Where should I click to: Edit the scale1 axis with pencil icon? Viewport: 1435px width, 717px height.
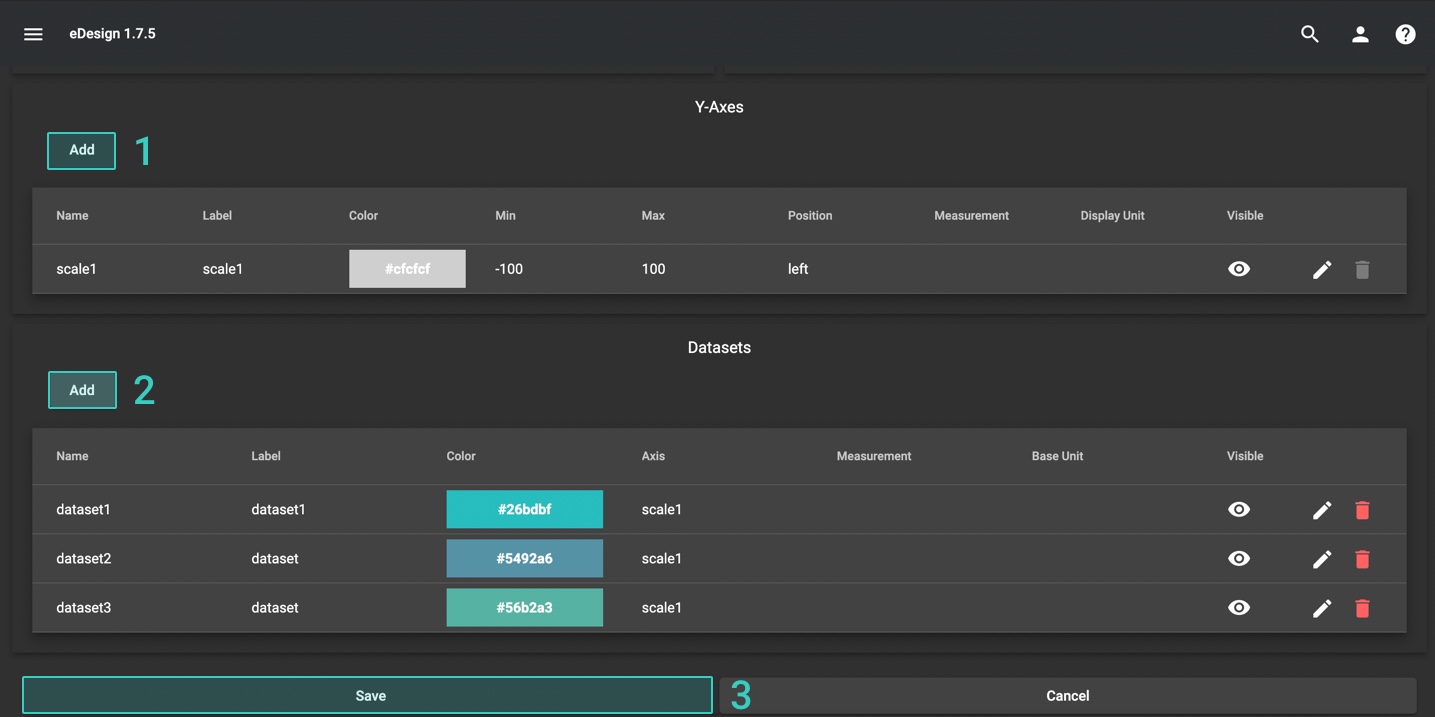point(1322,269)
